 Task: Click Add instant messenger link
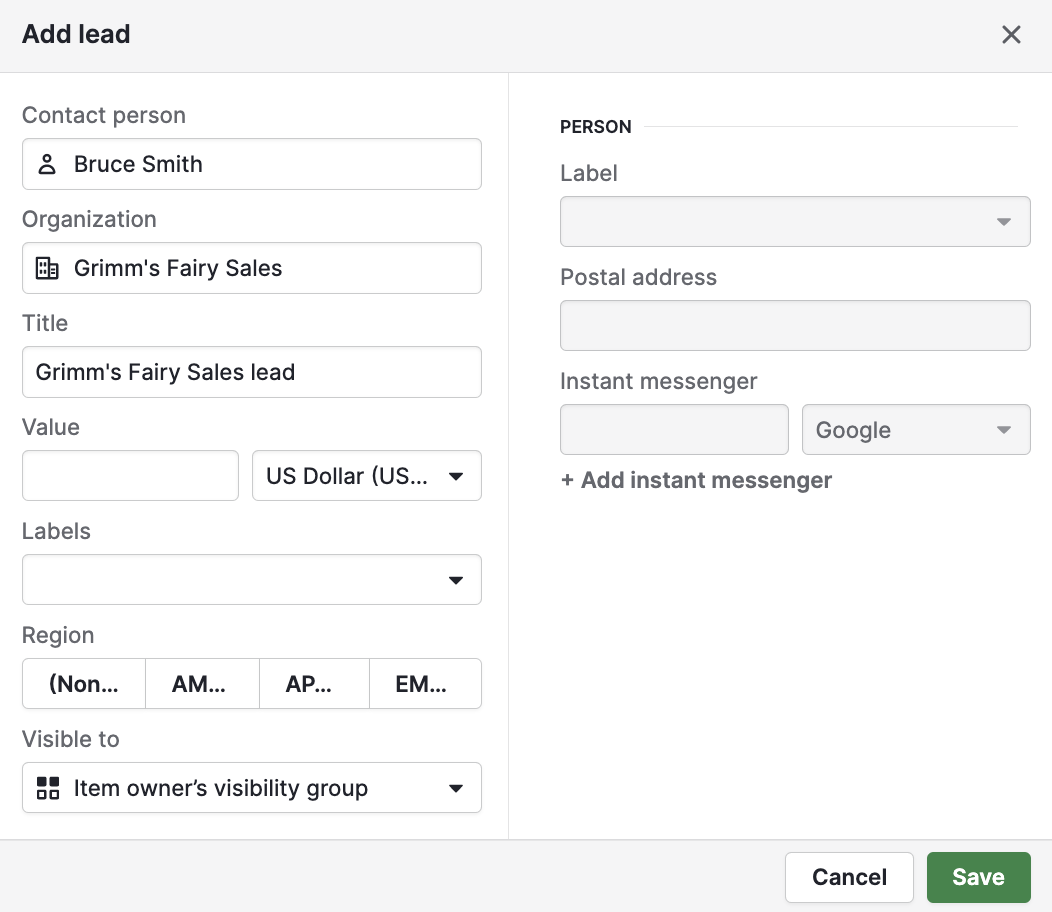[696, 480]
